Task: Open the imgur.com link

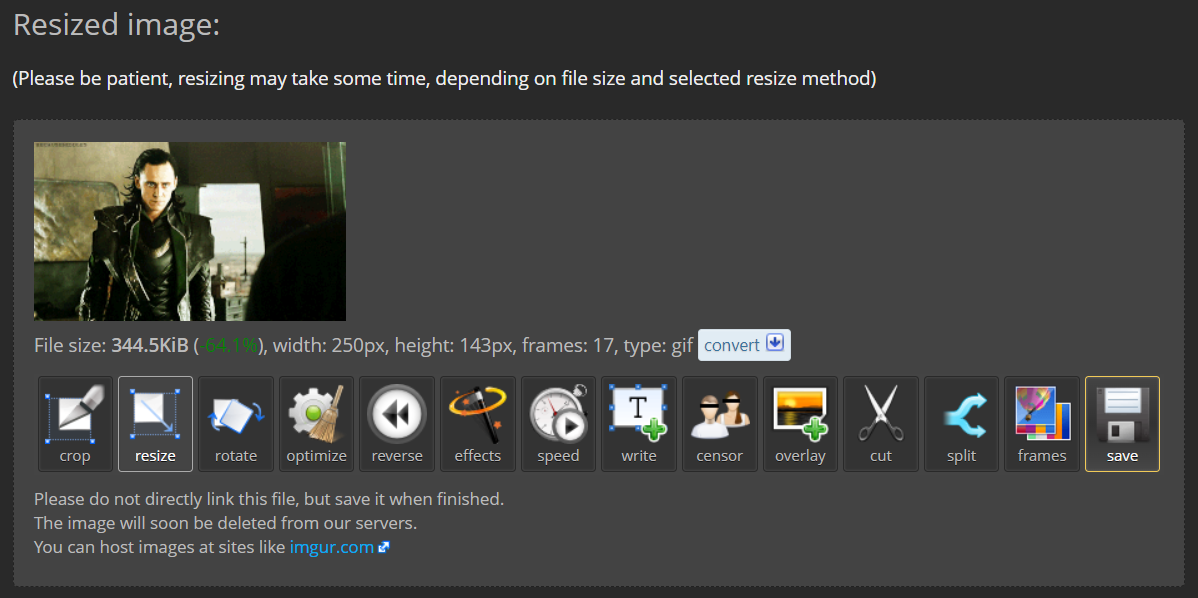Action: [x=332, y=548]
